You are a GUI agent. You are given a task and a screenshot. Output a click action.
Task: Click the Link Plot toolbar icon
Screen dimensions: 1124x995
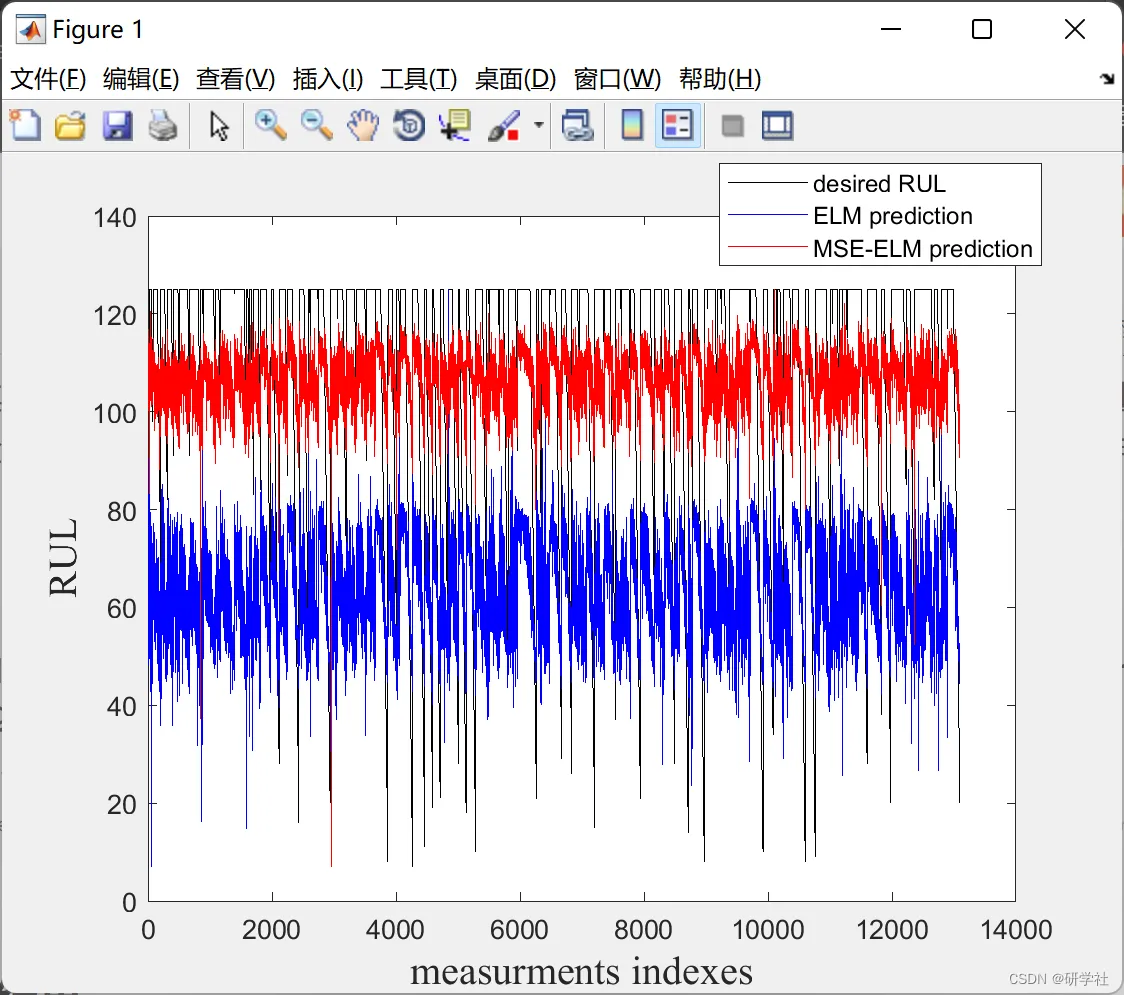578,126
